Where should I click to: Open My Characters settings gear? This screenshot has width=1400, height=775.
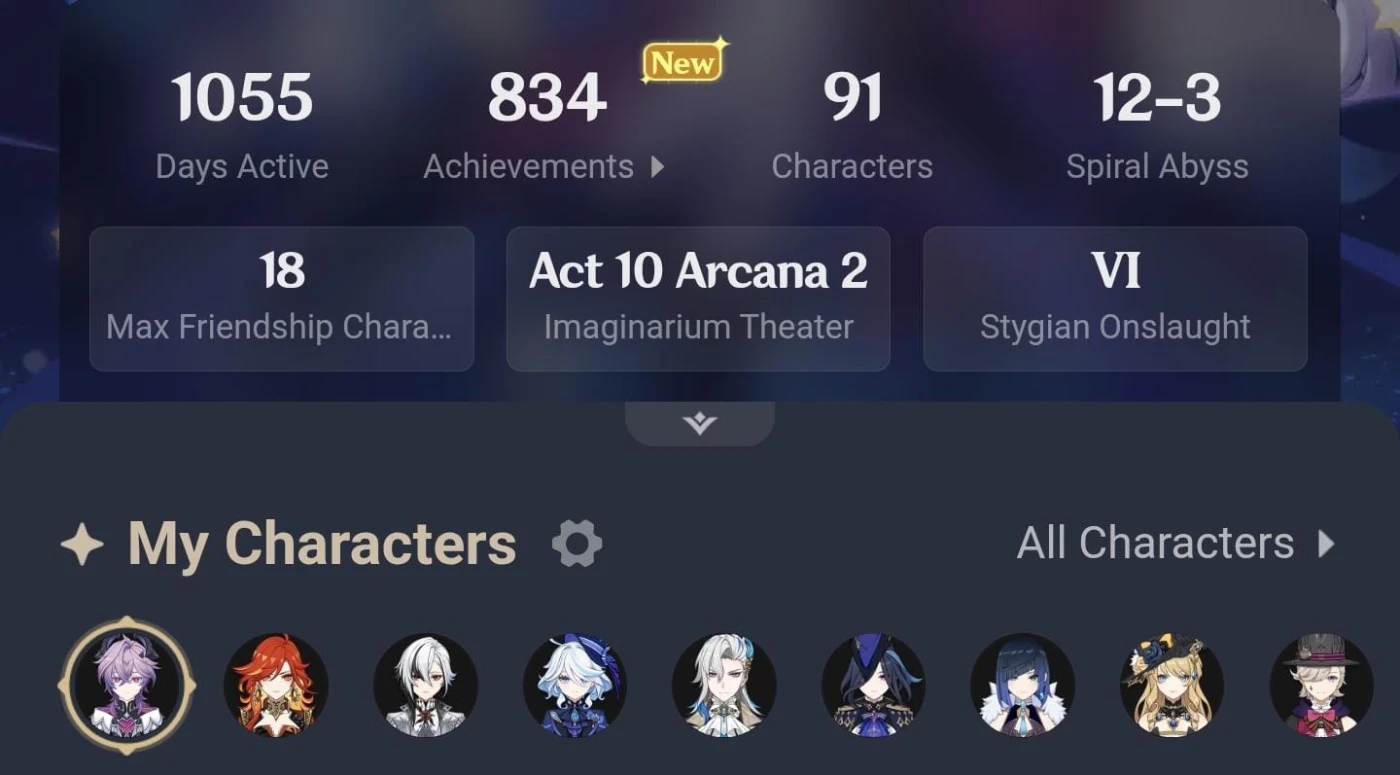(x=577, y=544)
